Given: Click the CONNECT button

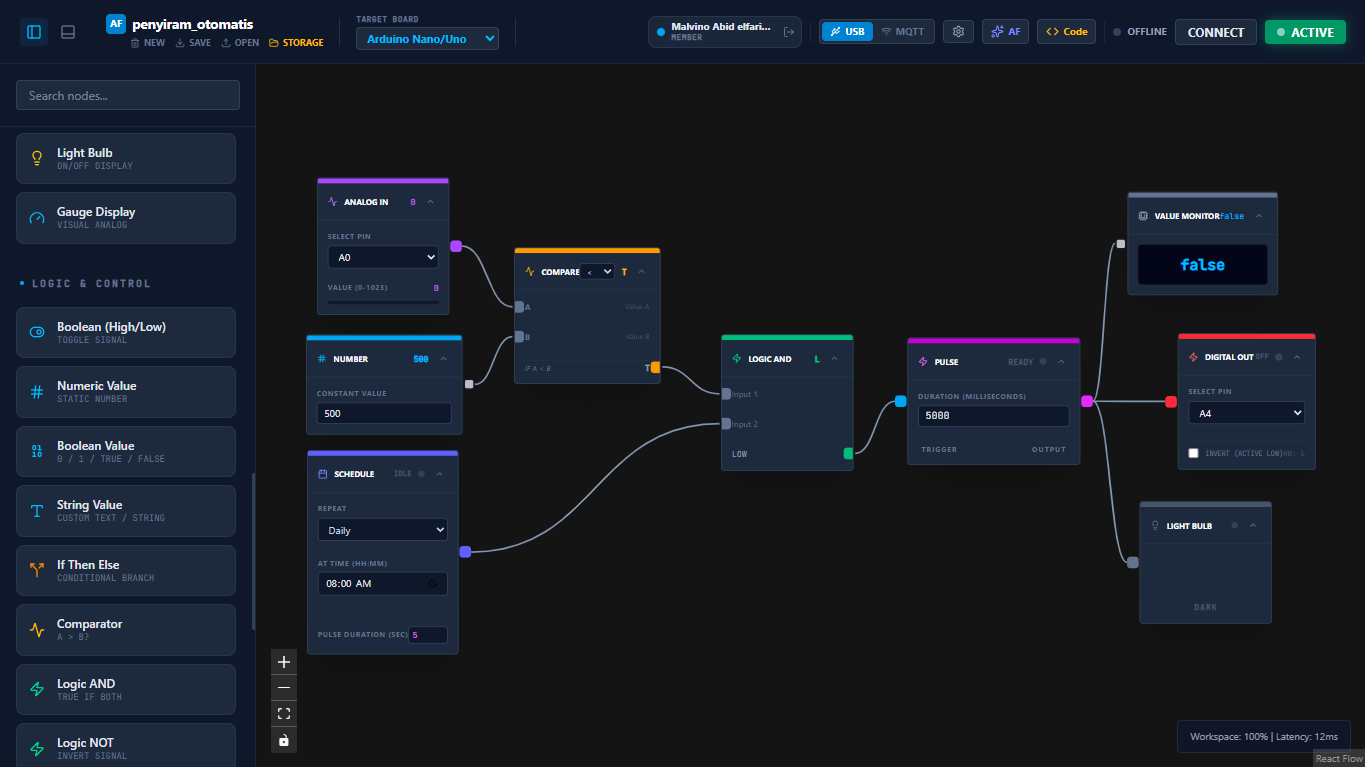Looking at the screenshot, I should (x=1216, y=32).
